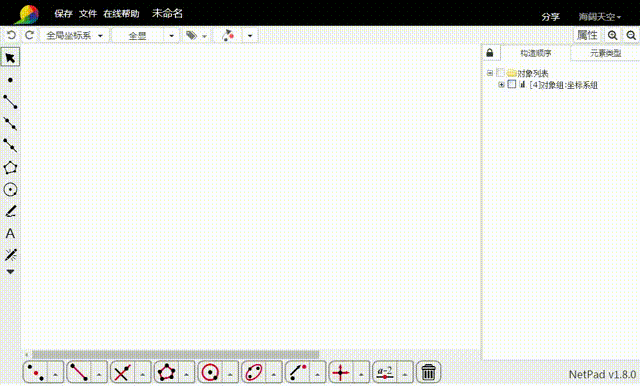640x386 pixels.
Task: Select the ray tool in left sidebar
Action: [x=10, y=145]
